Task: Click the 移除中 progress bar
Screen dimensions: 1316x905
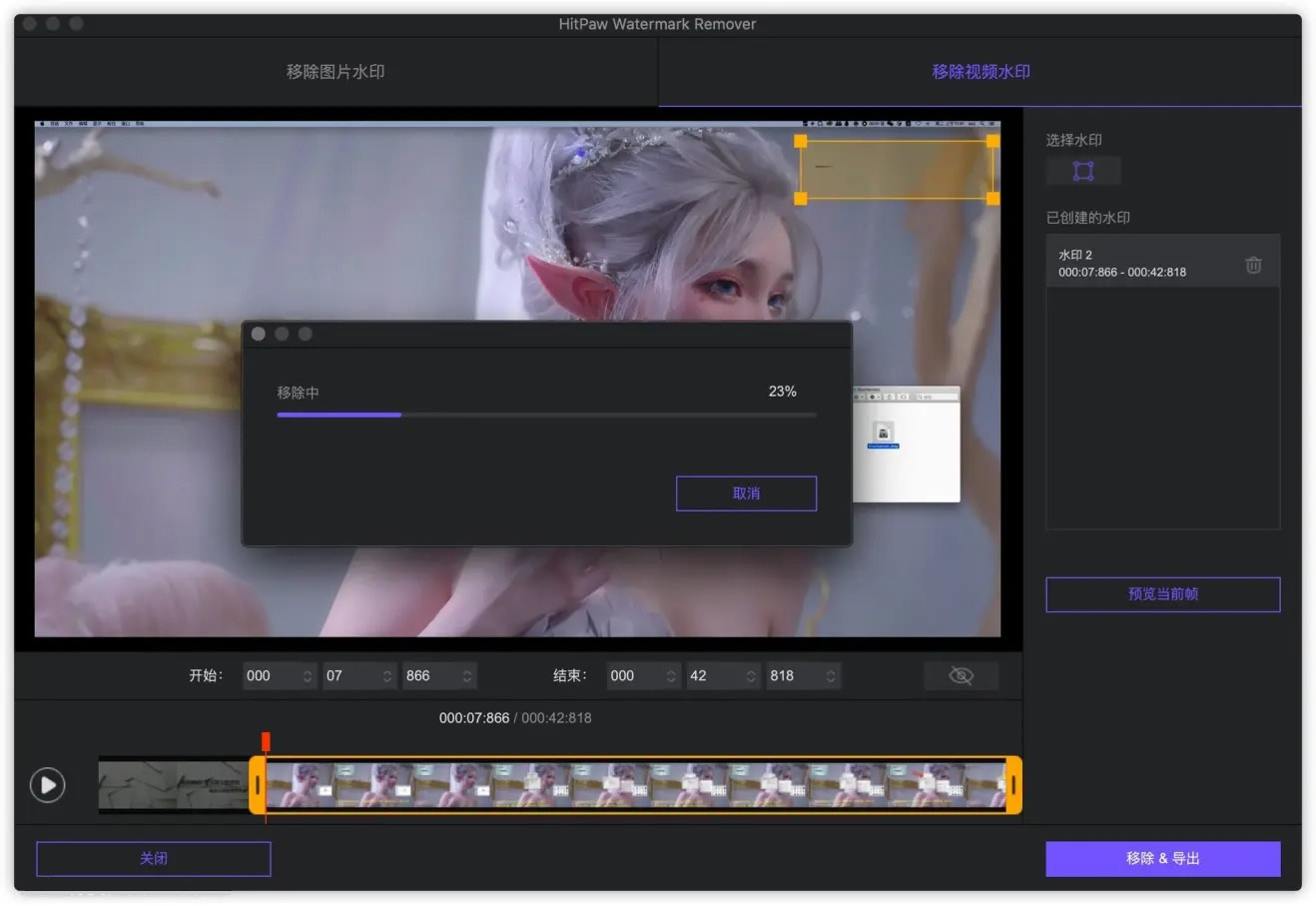Action: [546, 415]
